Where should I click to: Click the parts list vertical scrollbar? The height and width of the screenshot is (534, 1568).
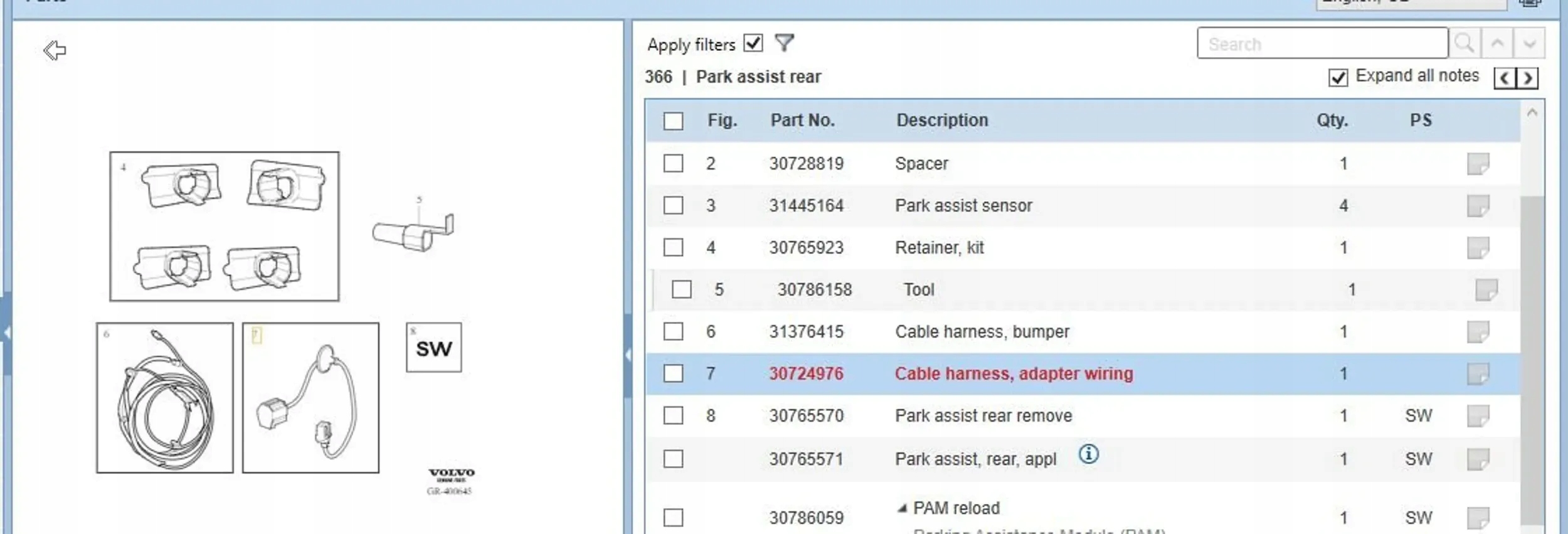1532,358
